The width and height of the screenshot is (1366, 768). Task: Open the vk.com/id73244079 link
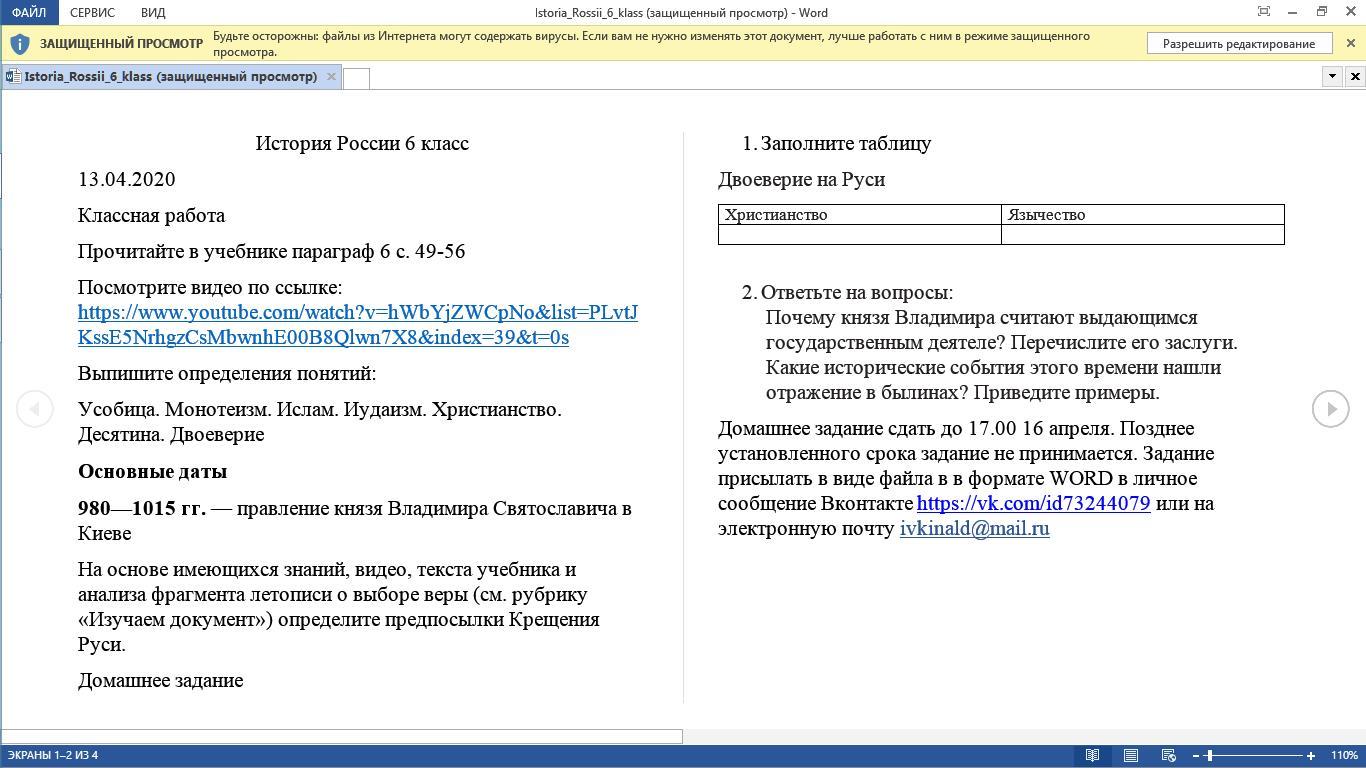[x=1033, y=503]
